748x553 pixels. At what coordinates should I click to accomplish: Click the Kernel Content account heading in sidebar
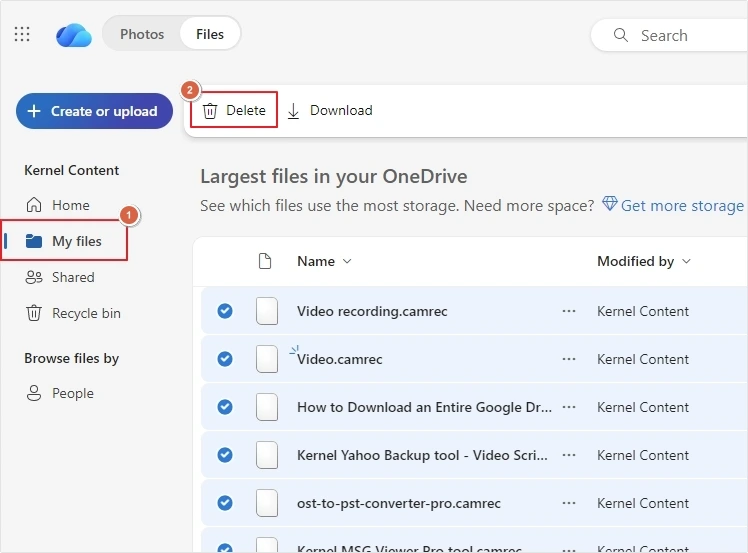coord(72,170)
